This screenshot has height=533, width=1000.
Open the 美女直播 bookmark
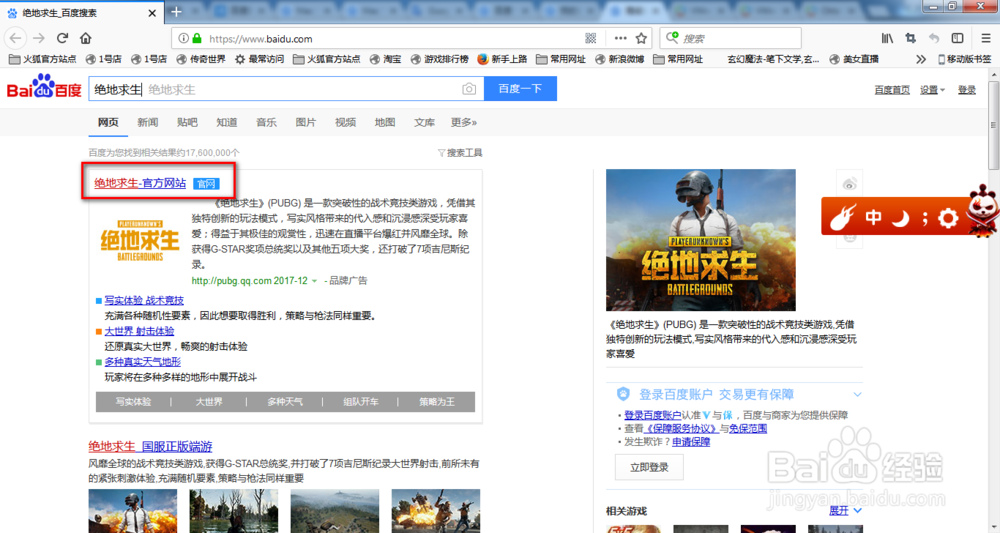click(x=854, y=59)
